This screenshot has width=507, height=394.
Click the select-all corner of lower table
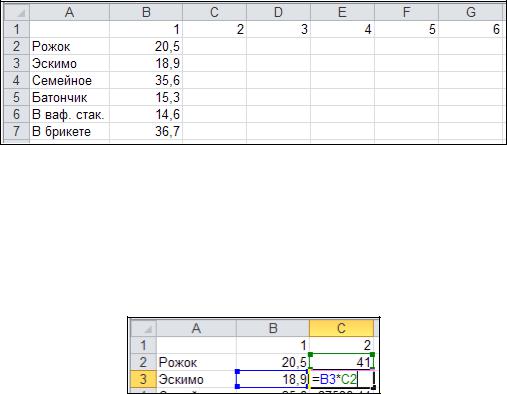[143, 328]
